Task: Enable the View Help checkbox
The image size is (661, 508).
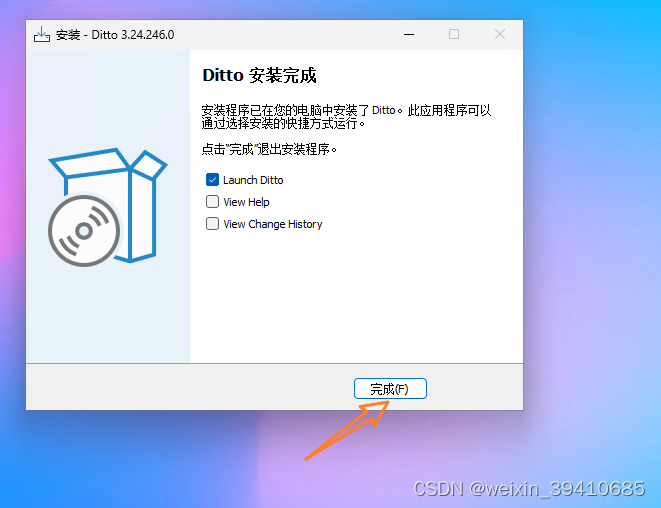Action: [x=212, y=202]
